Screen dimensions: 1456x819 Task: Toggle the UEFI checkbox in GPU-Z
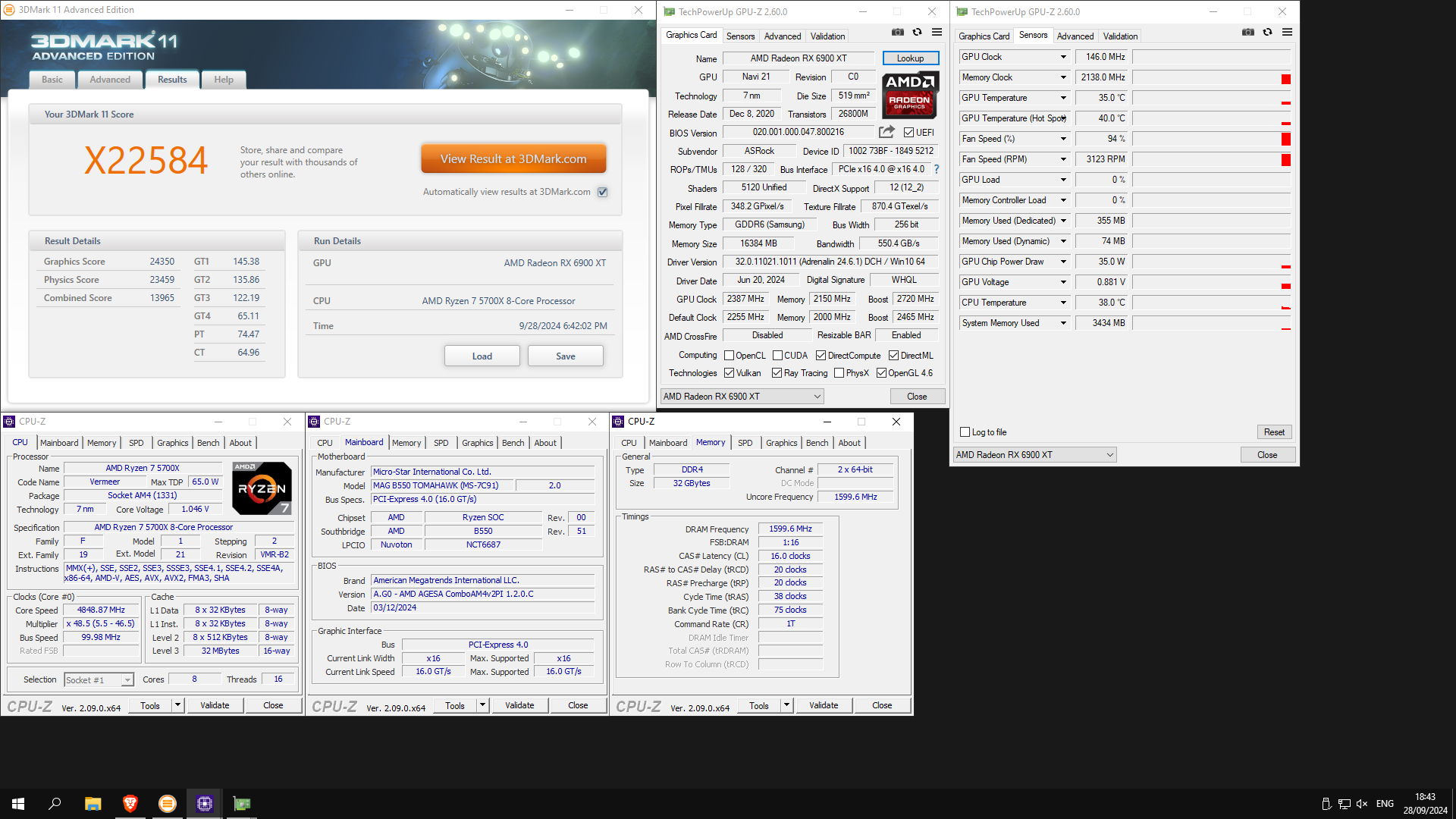[x=908, y=133]
